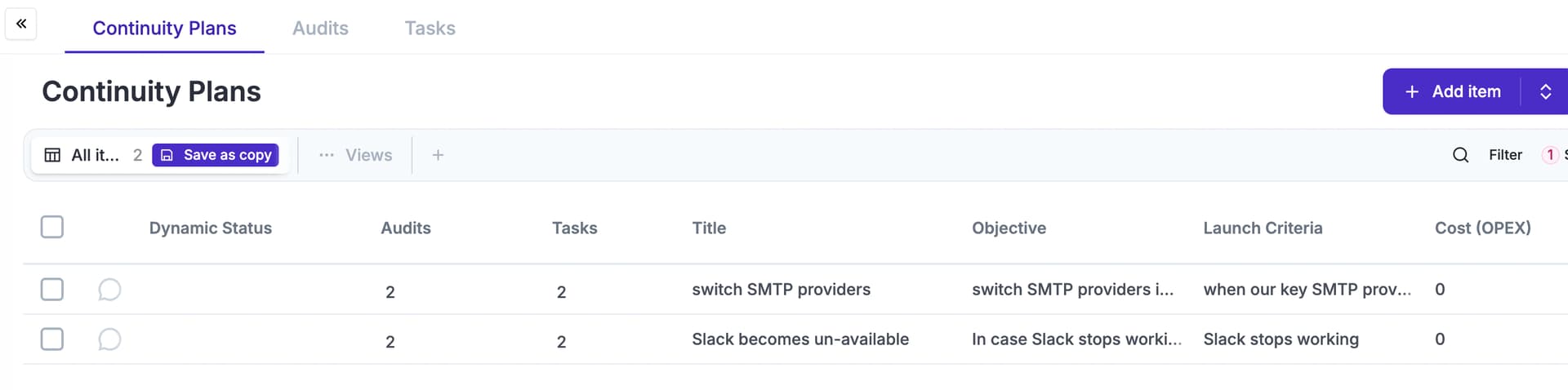
Task: Sort by Dynamic Status column header
Action: point(211,228)
